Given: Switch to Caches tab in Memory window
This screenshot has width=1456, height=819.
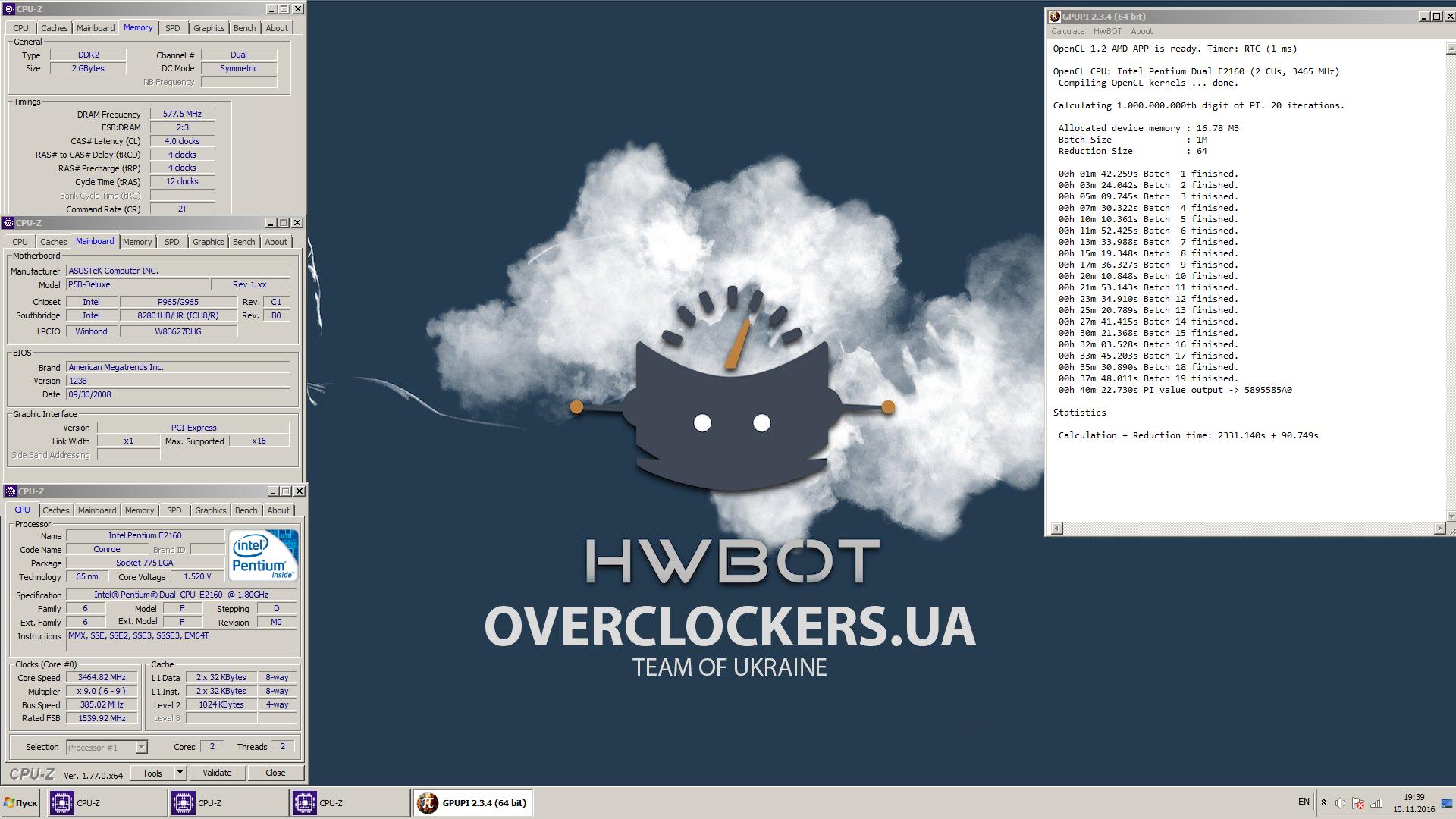Looking at the screenshot, I should point(54,28).
